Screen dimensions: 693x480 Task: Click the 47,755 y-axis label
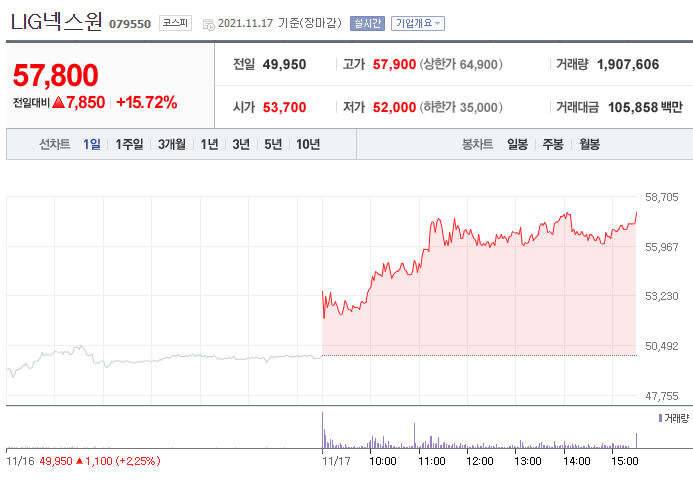tap(662, 396)
